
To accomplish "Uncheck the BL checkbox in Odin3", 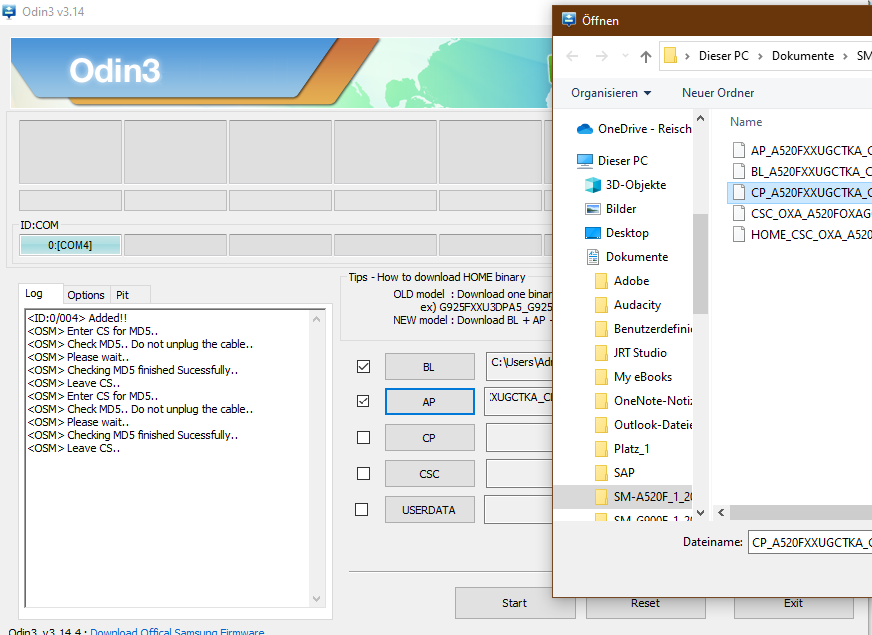I will point(363,366).
